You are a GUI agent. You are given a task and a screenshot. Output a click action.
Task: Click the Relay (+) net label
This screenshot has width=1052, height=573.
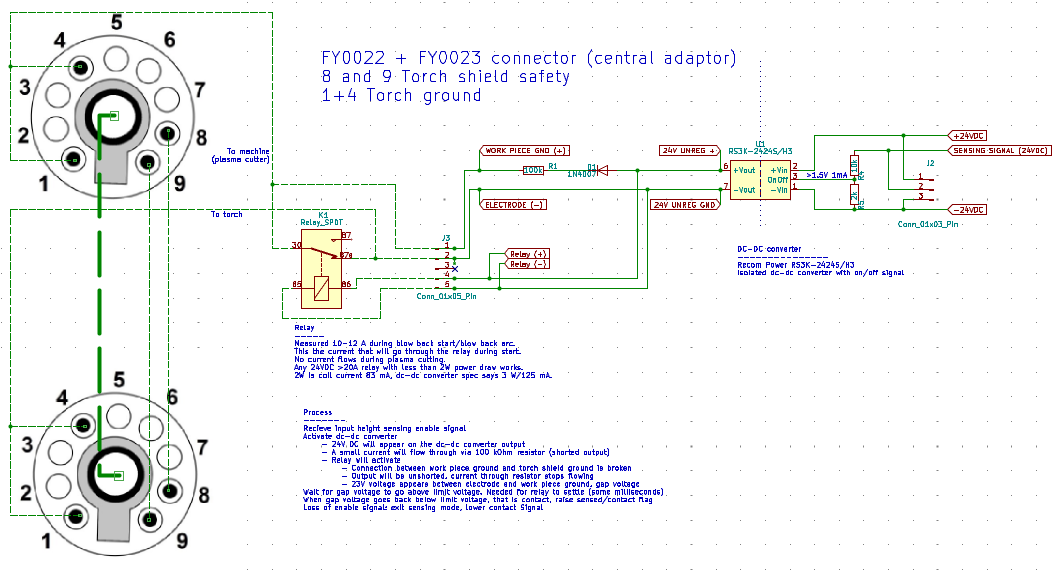click(x=528, y=253)
